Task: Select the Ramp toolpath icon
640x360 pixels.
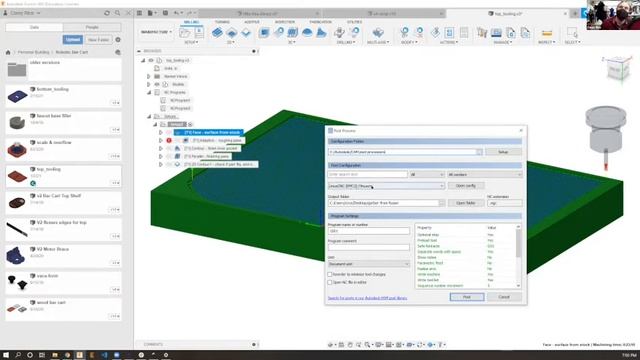Action: (322, 33)
